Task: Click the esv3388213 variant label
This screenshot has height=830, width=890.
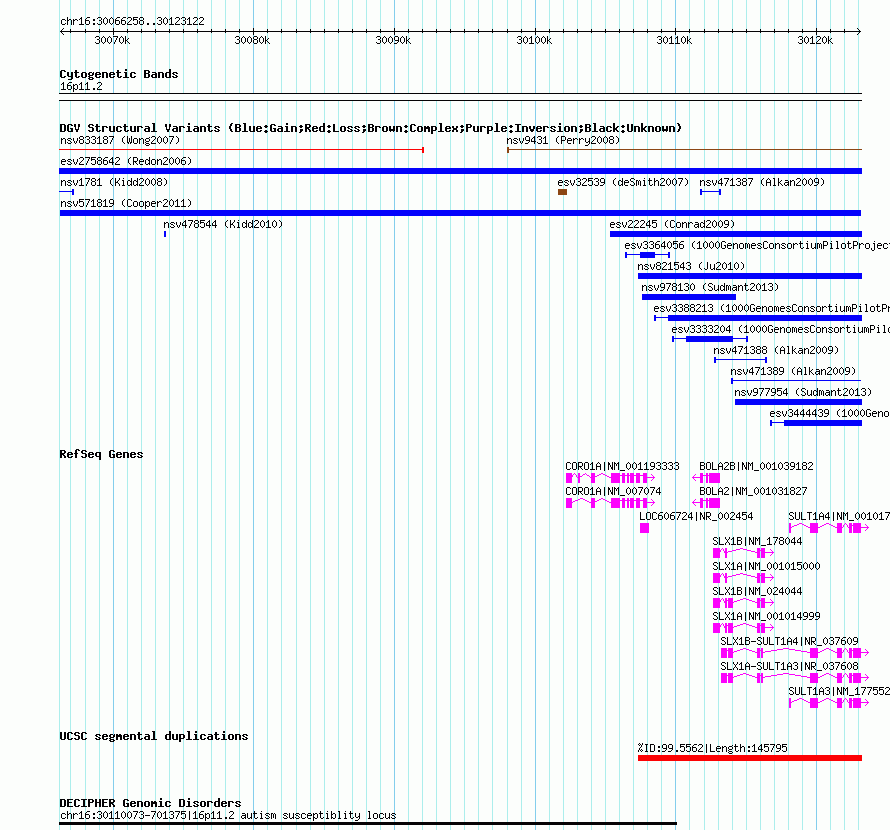Action: tap(771, 308)
